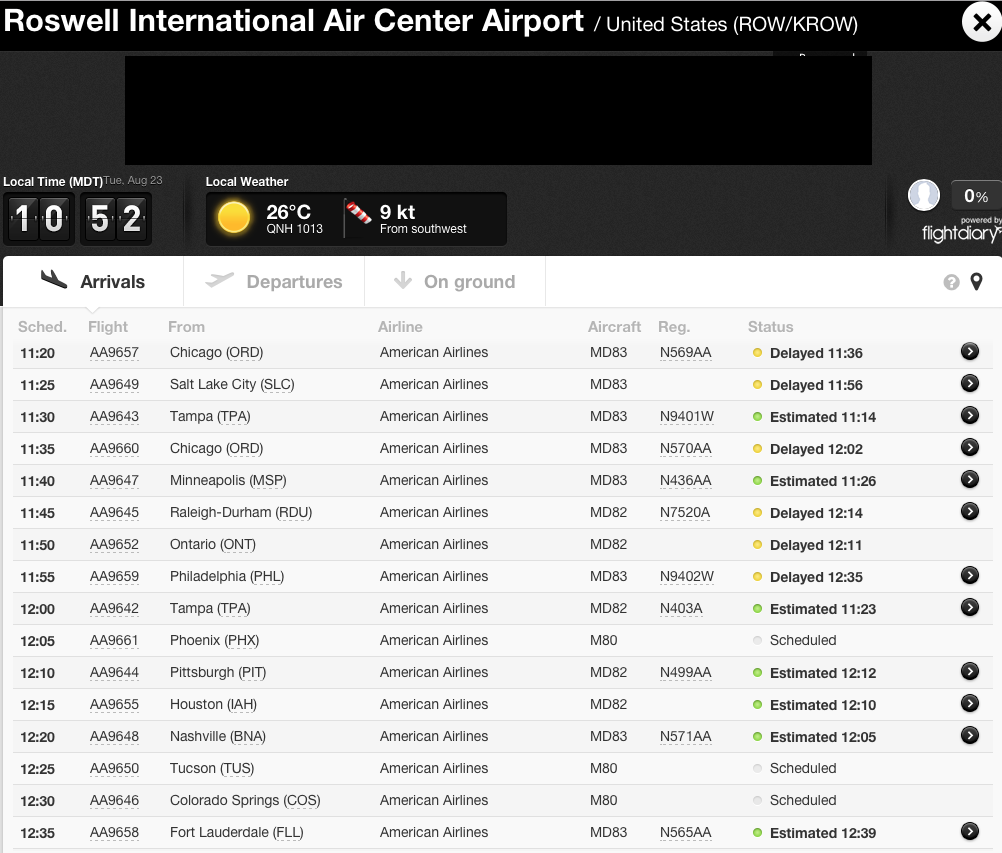
Task: Click the flightdiary logo
Action: (961, 233)
